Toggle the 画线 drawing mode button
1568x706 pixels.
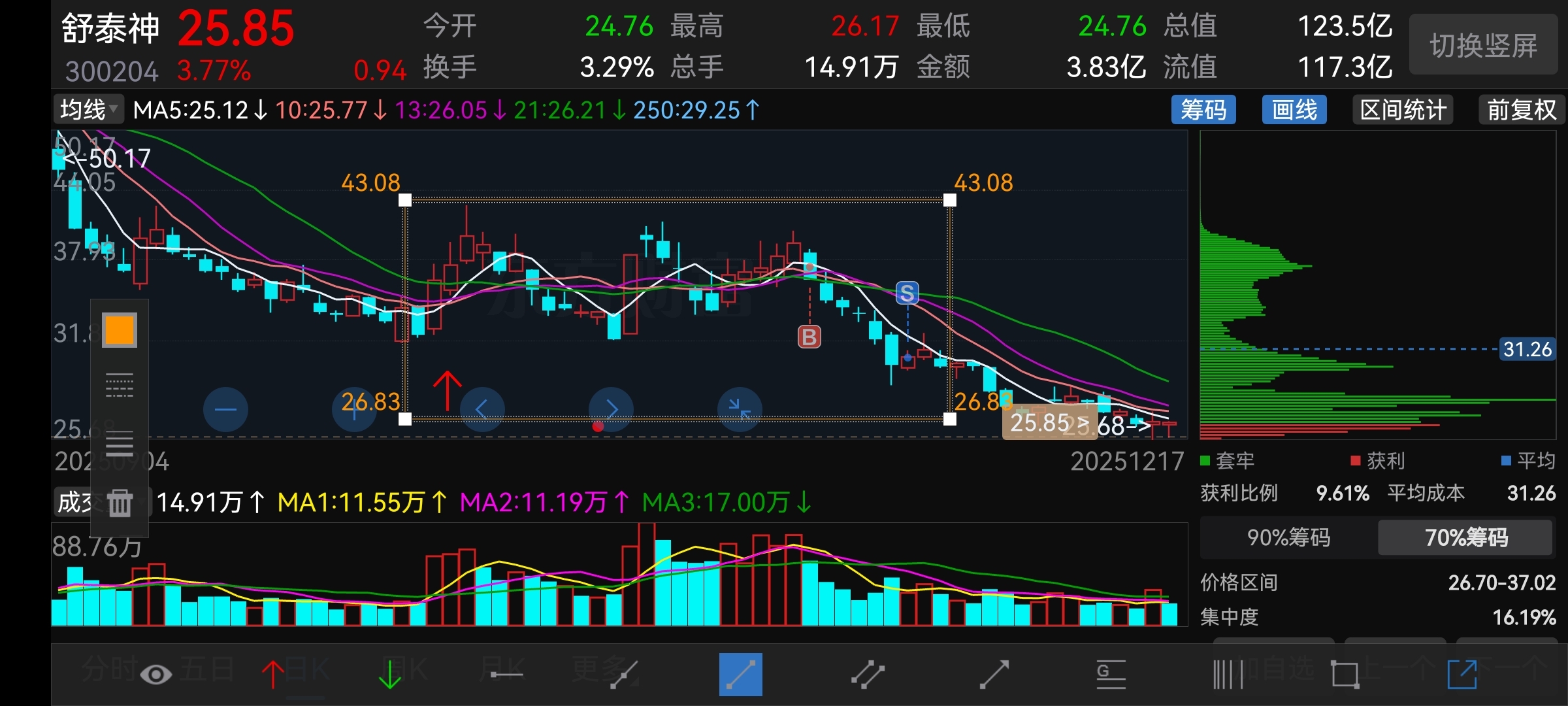1294,109
